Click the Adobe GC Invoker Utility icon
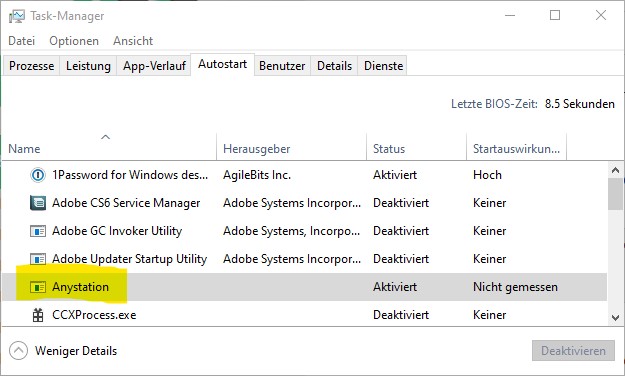The image size is (625, 376). 38,231
